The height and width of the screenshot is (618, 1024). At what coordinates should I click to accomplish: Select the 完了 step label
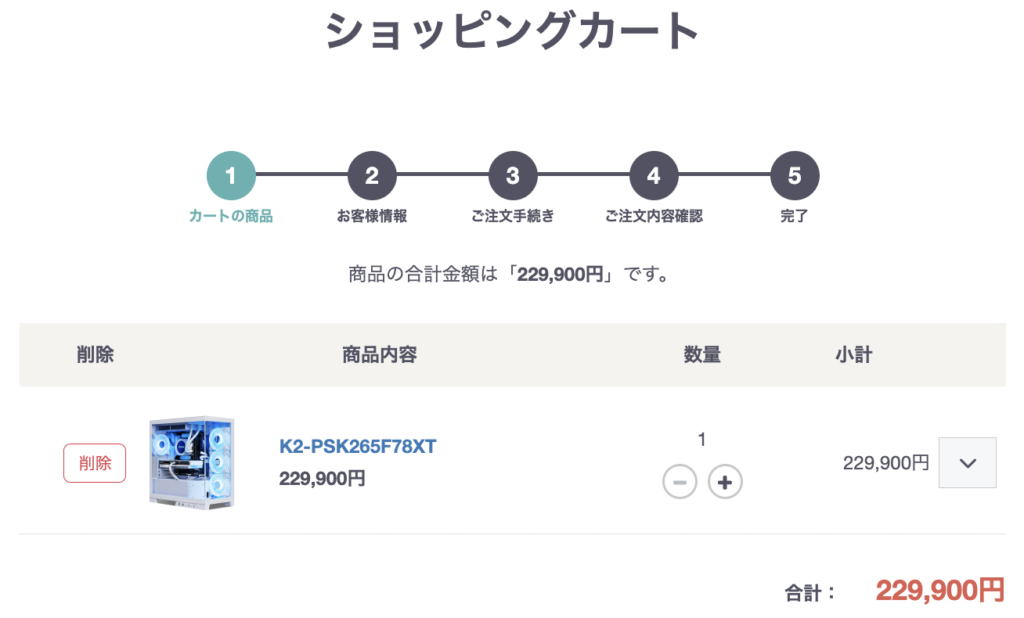click(794, 216)
